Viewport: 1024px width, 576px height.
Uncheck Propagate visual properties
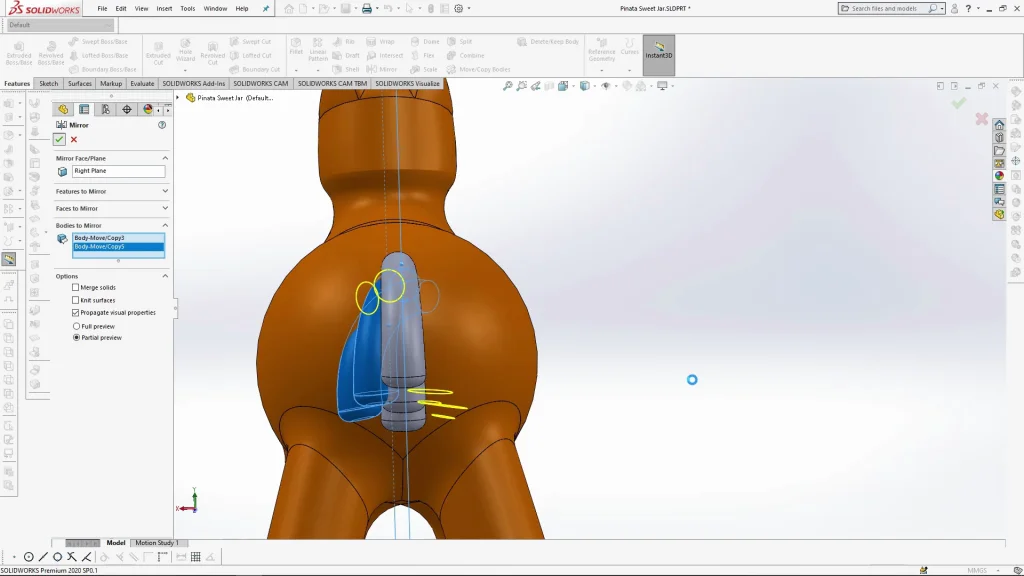[x=76, y=313]
